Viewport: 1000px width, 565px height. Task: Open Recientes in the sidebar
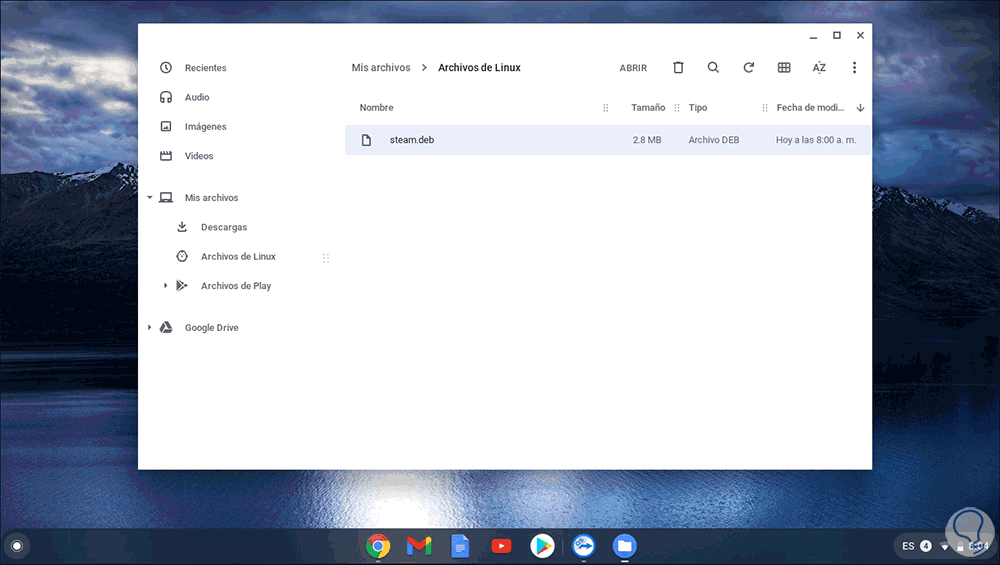pyautogui.click(x=205, y=68)
